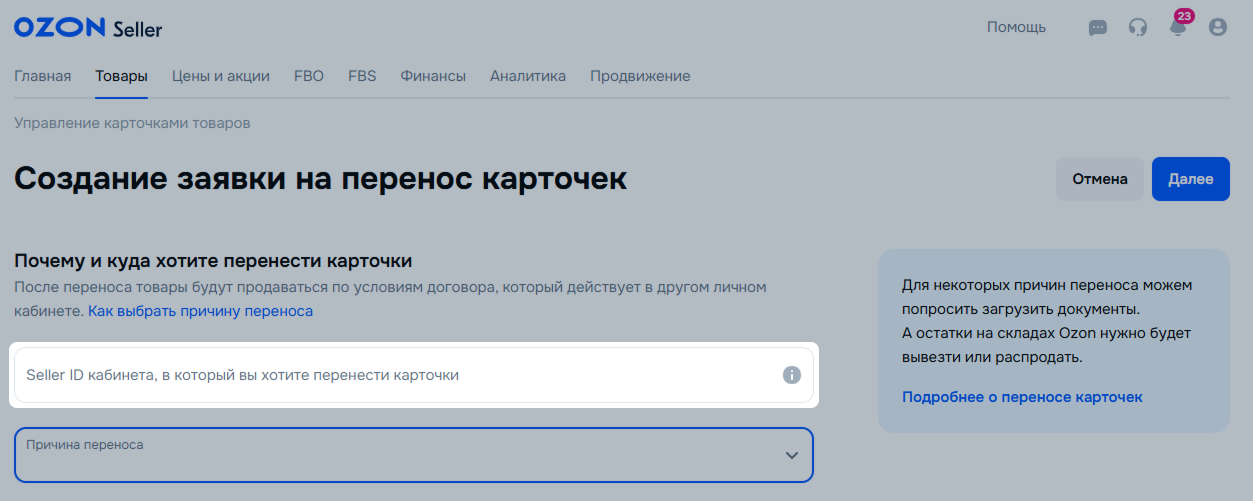Open Как выбрать причину переноса link
This screenshot has height=501, width=1253.
point(200,311)
